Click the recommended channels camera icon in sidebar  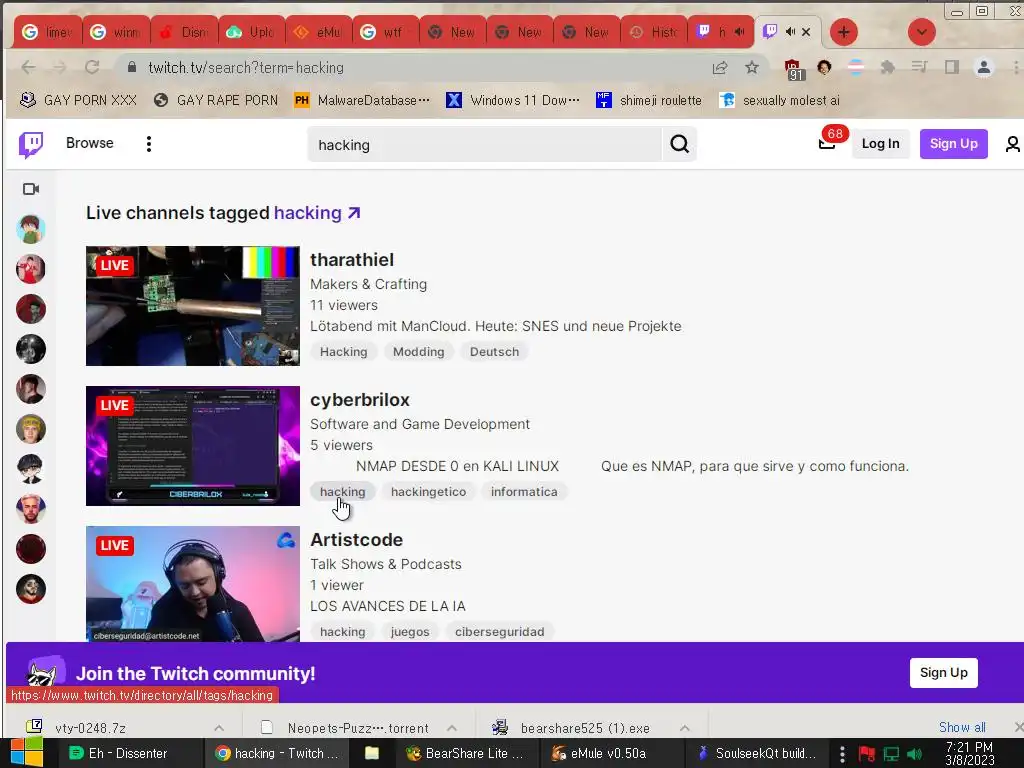coord(31,189)
